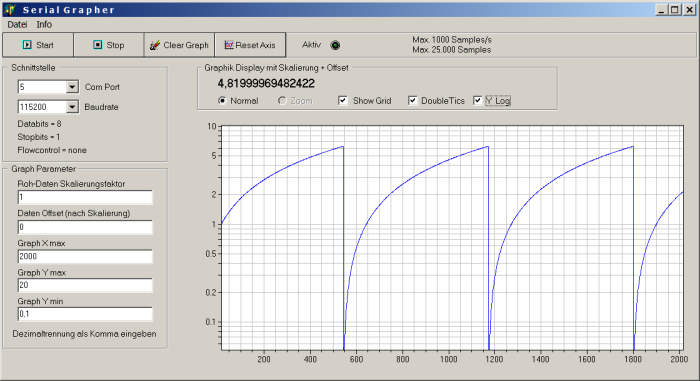Click the Graph X max field
Screen dimensions: 700x381
coord(85,256)
